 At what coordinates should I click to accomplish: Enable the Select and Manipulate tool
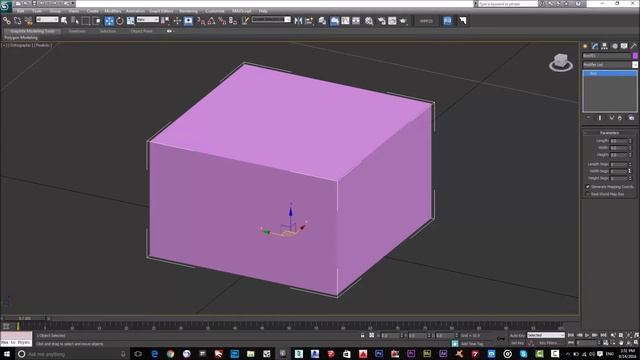(x=177, y=20)
